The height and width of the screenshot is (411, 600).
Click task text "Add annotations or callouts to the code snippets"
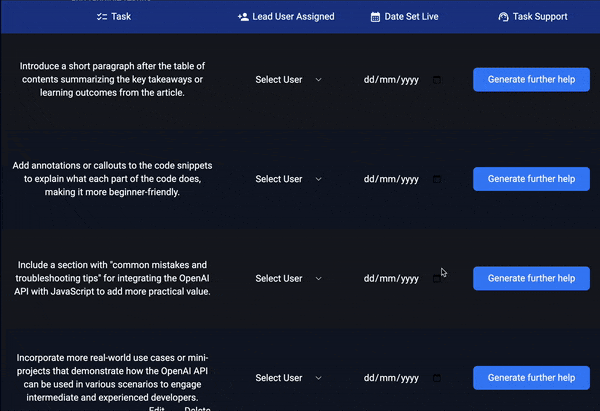112,179
